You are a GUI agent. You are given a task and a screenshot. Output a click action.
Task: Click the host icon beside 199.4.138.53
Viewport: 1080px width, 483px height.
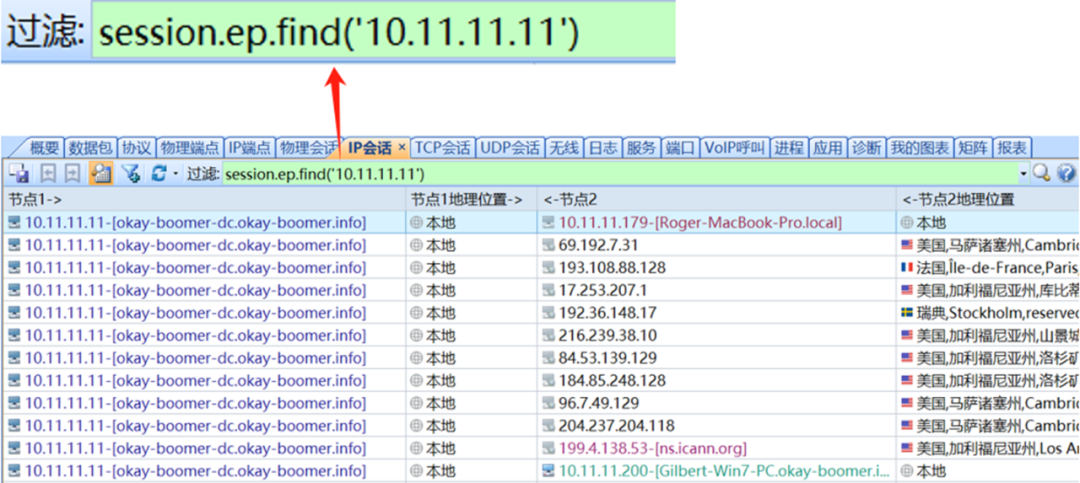click(549, 449)
